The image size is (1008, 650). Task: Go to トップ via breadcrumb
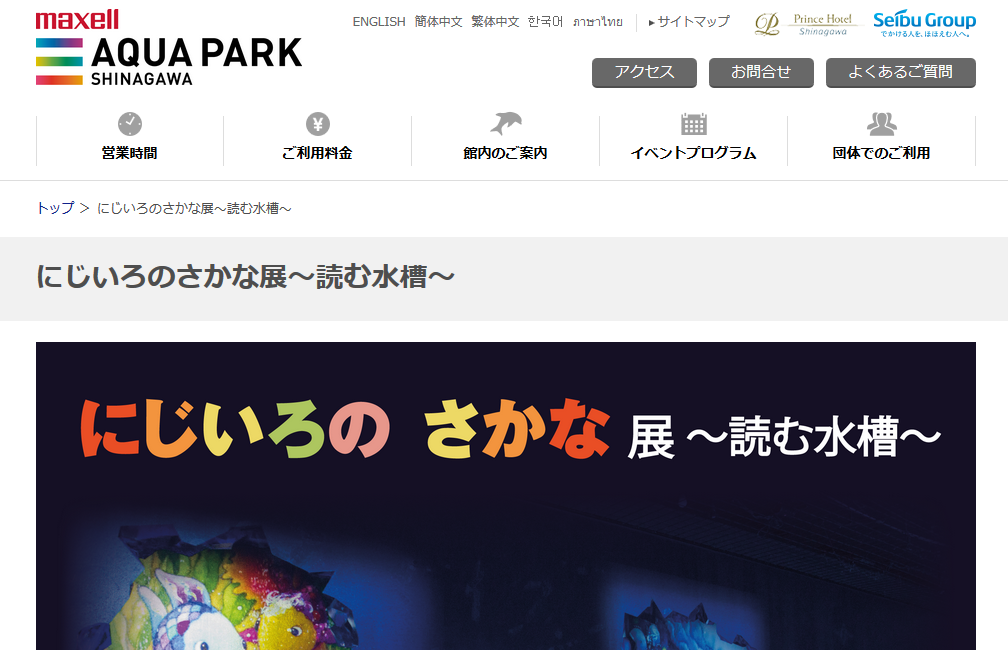tap(55, 208)
